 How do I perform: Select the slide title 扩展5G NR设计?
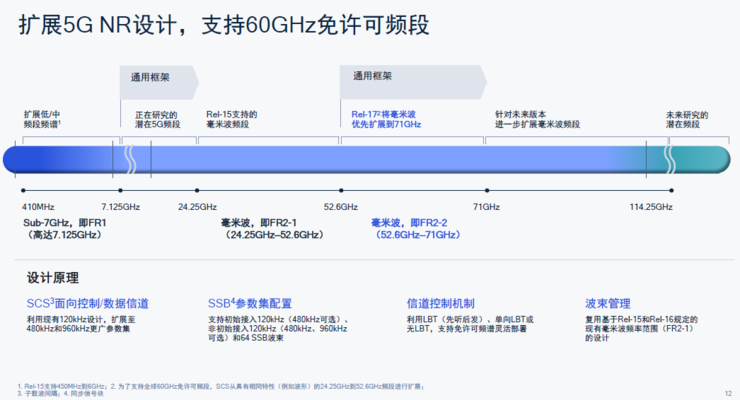pos(223,25)
